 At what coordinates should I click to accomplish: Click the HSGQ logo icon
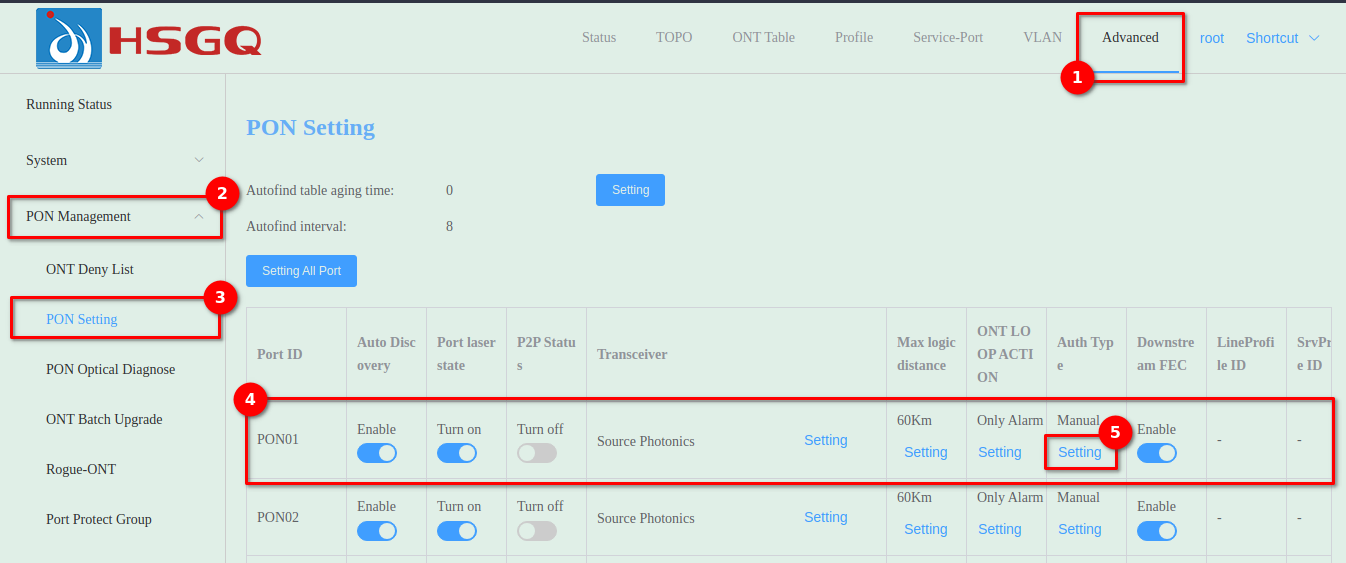click(x=68, y=38)
